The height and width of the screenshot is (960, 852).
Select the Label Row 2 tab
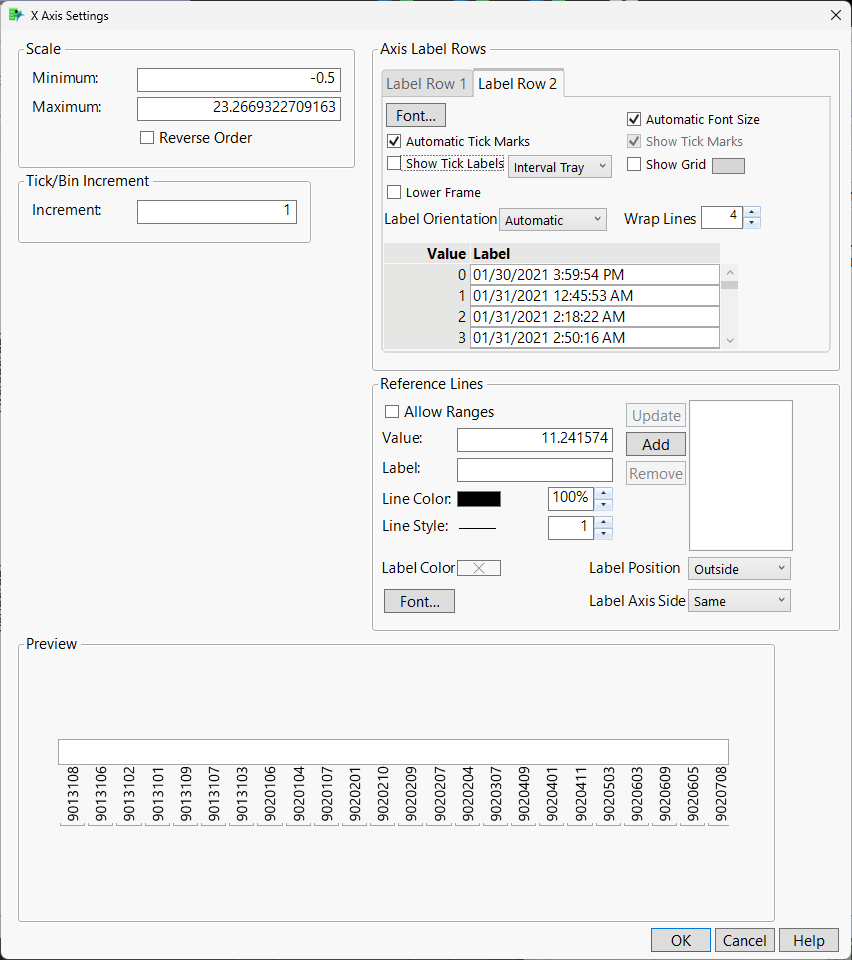click(x=518, y=84)
